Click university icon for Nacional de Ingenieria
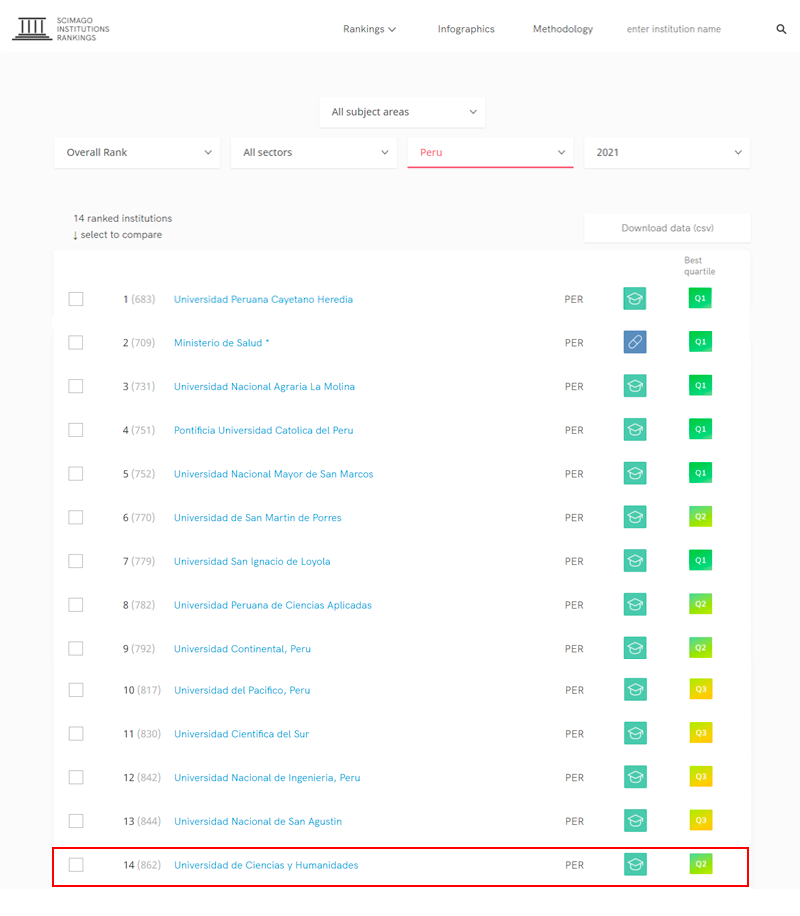800x916 pixels. pos(635,778)
